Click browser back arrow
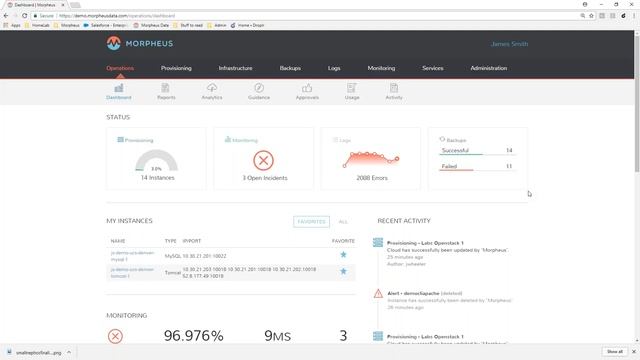Image resolution: width=640 pixels, height=360 pixels. (x=6, y=16)
